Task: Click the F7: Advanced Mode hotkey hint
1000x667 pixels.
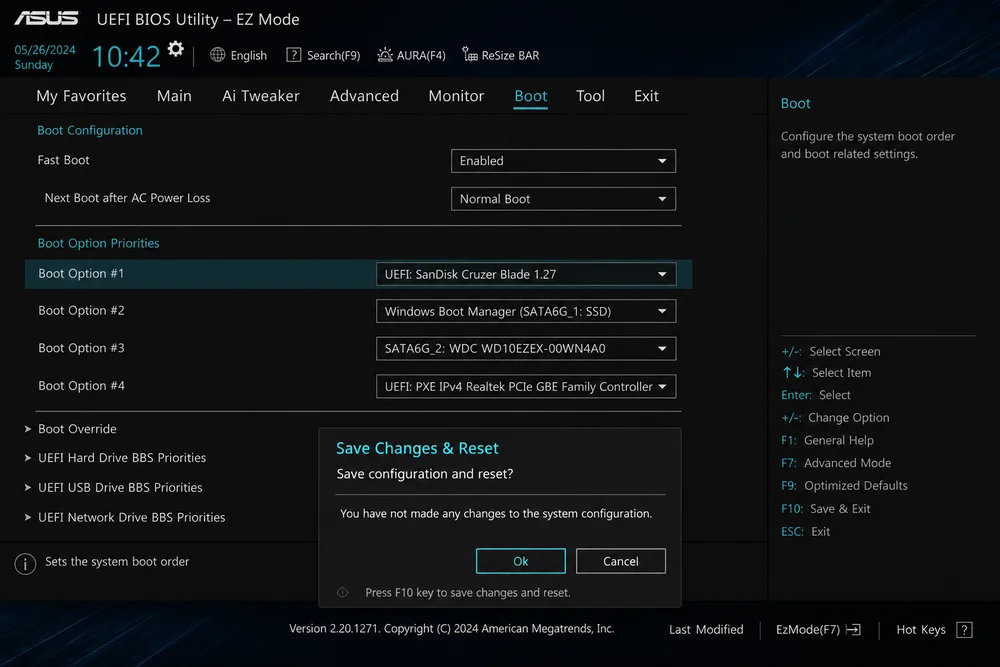Action: tap(836, 463)
